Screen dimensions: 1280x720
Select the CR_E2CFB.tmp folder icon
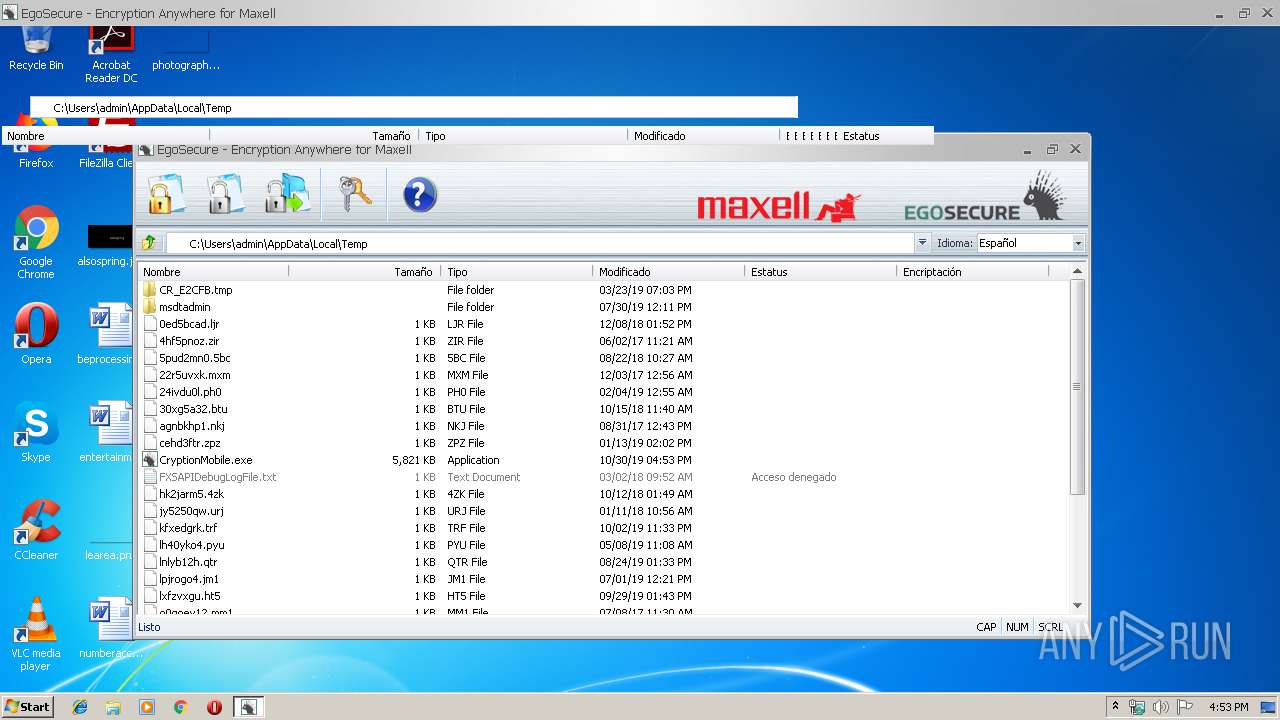point(150,290)
